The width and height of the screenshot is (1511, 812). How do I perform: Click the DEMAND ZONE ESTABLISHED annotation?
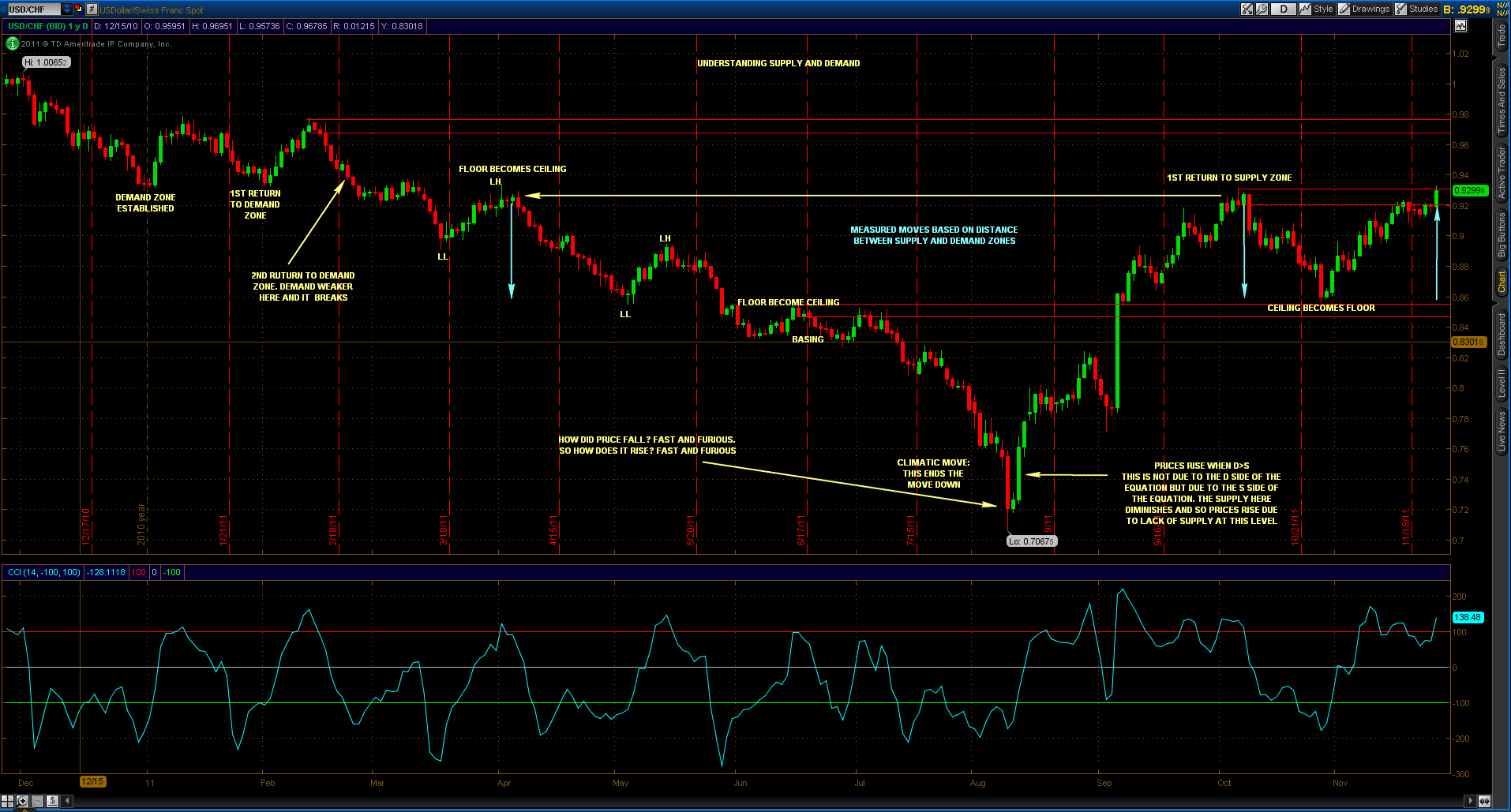click(145, 203)
